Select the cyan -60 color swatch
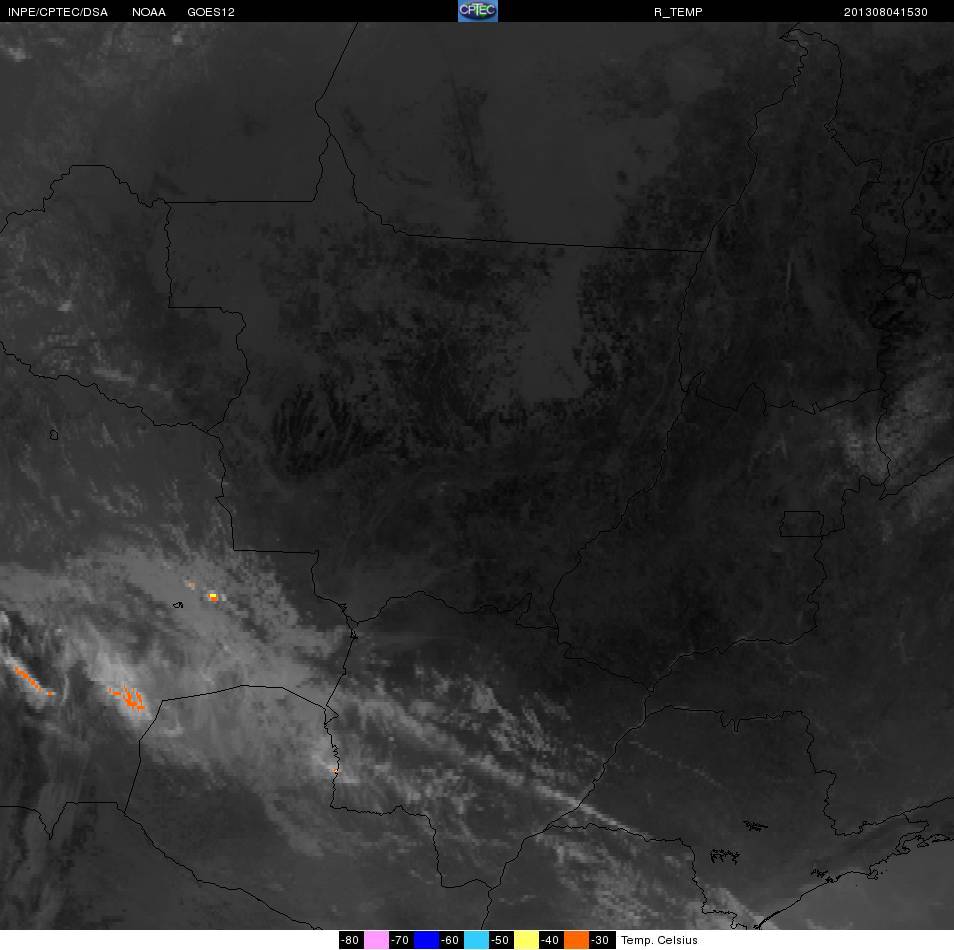The height and width of the screenshot is (950, 954). [x=476, y=940]
